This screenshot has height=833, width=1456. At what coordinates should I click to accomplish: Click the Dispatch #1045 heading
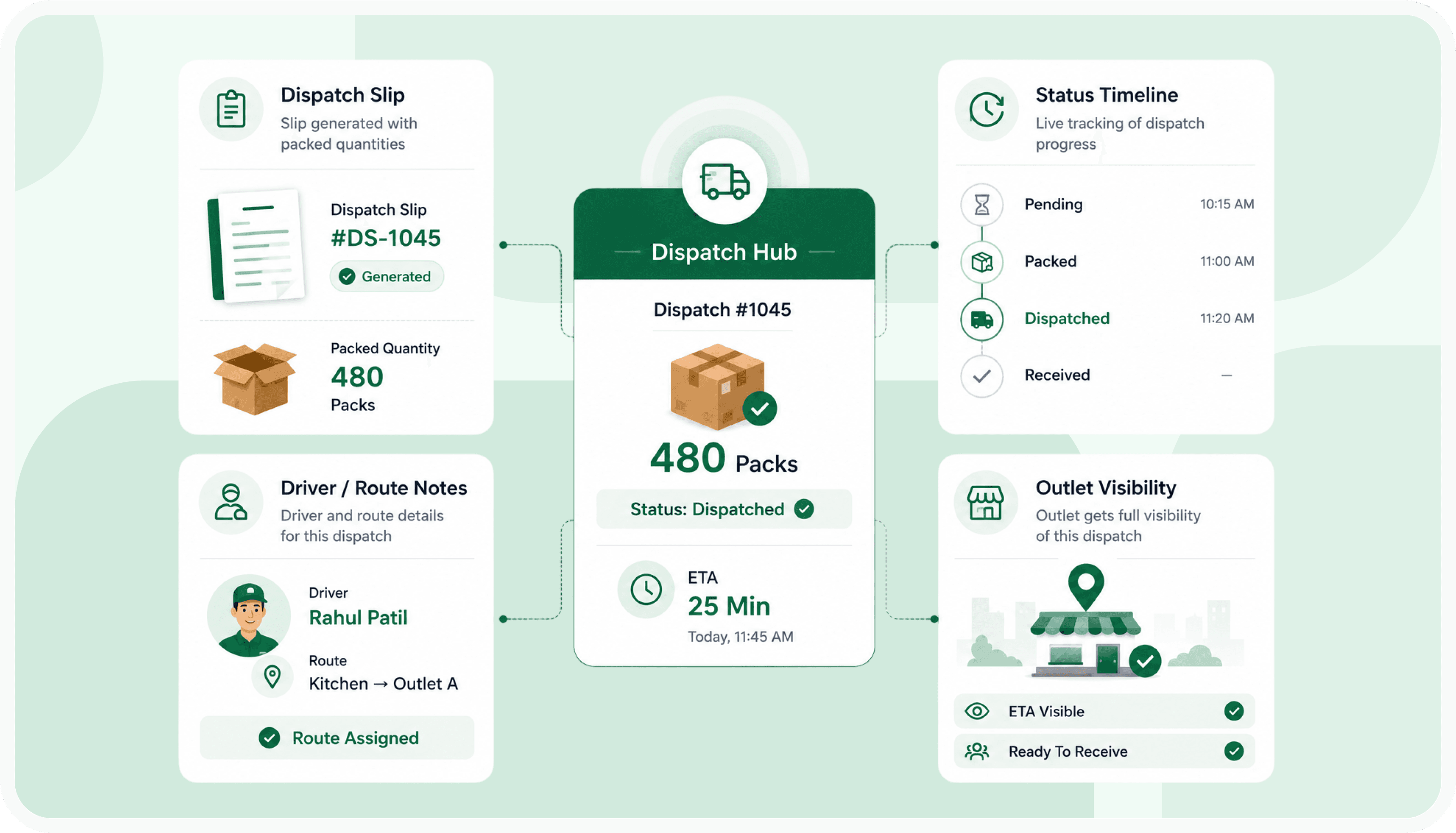click(722, 309)
